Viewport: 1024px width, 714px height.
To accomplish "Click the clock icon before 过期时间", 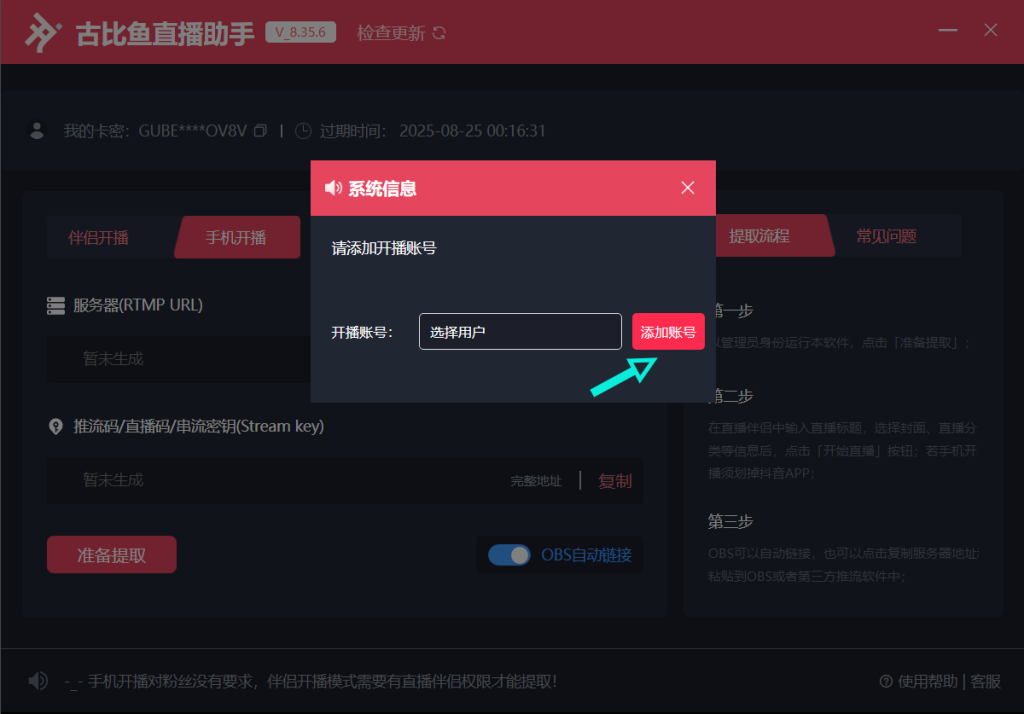I will 303,131.
